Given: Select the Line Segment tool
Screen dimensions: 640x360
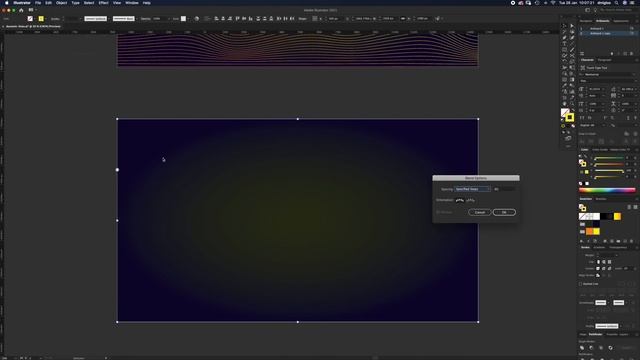Looking at the screenshot, I should (x=572, y=43).
